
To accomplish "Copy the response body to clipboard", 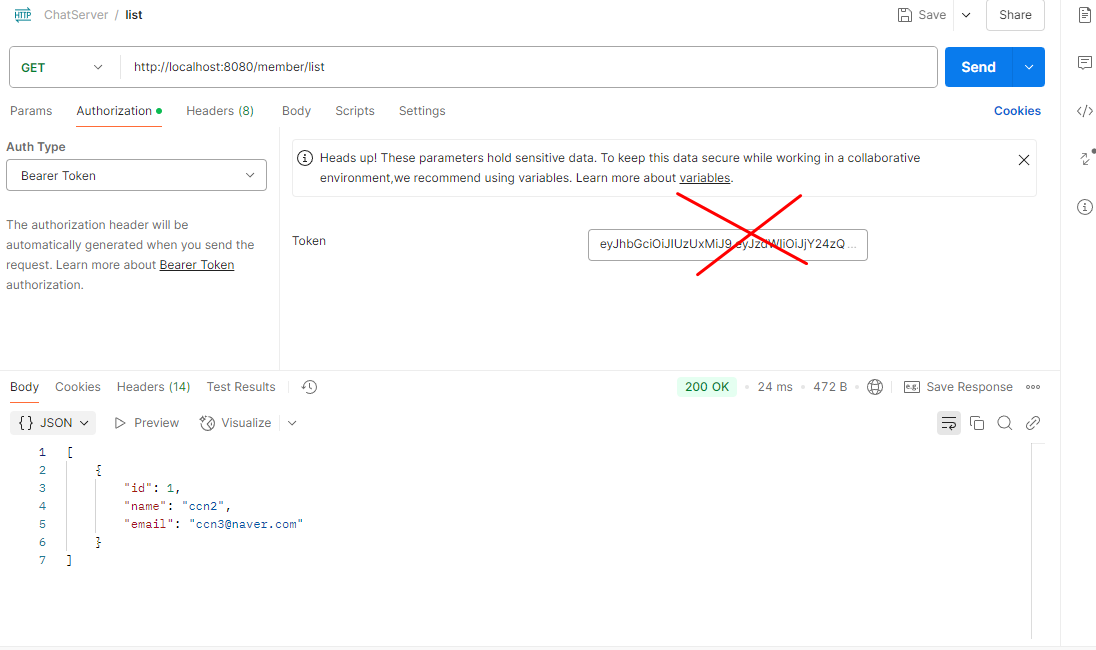I will 977,423.
